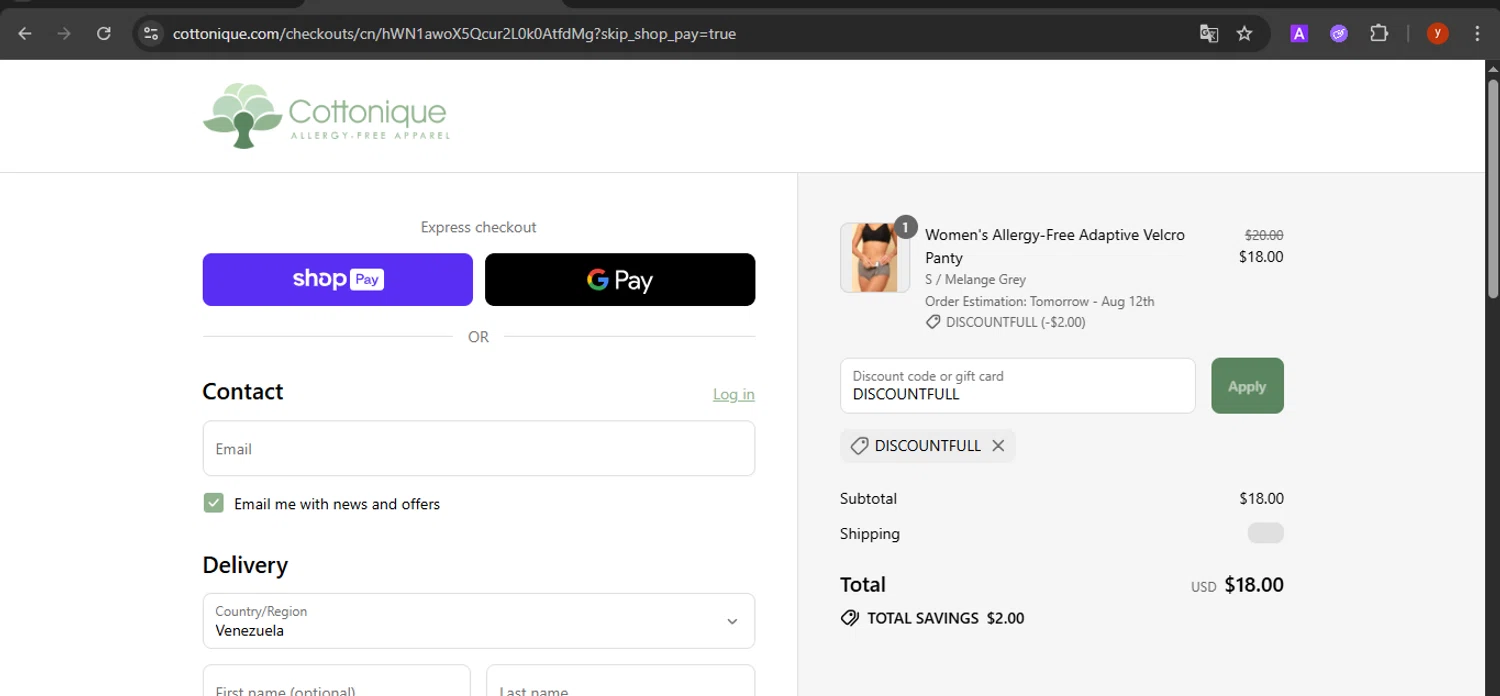
Task: Click the Total Savings tag icon
Action: pos(850,618)
